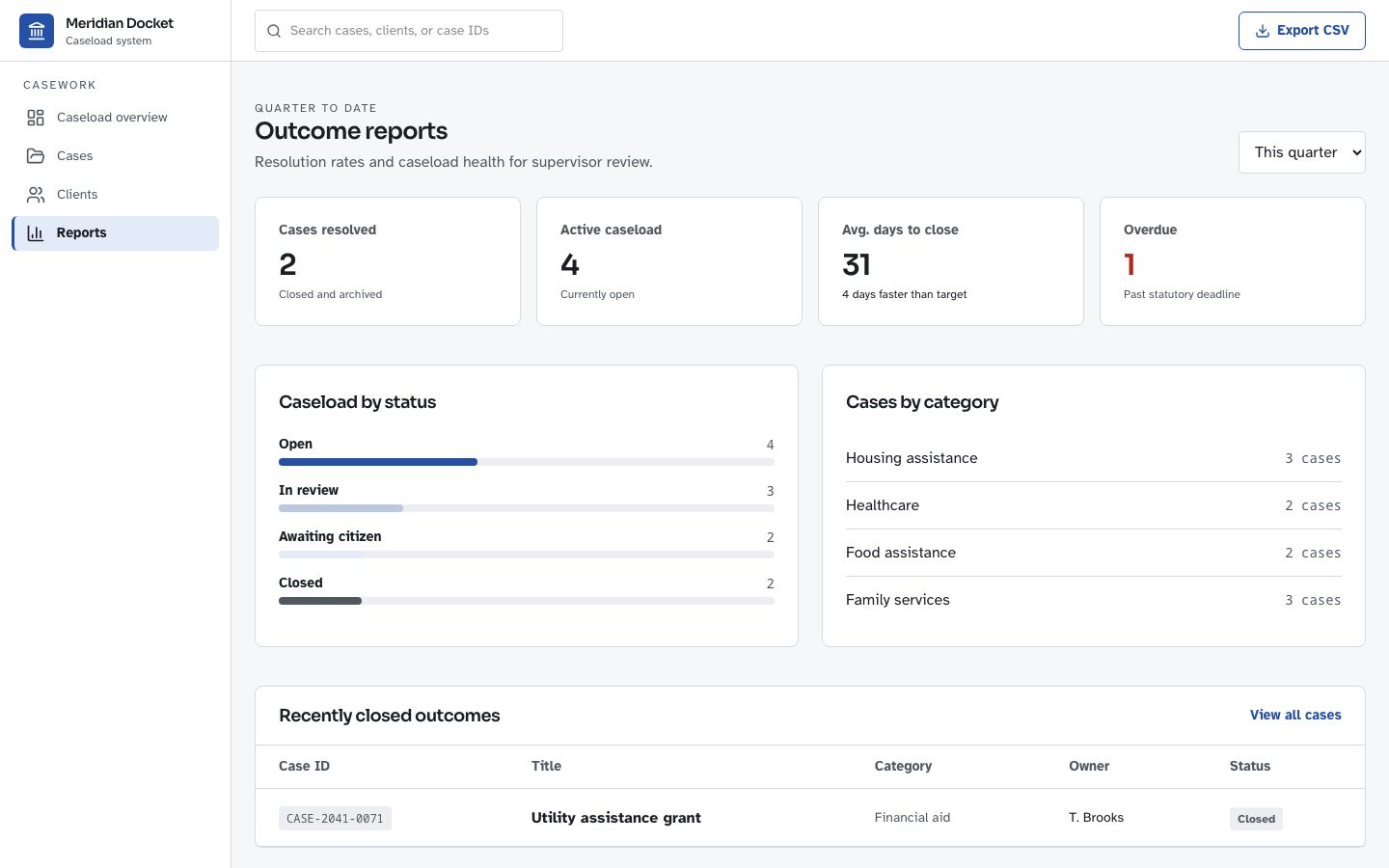Click the Cases by category heading

point(922,402)
